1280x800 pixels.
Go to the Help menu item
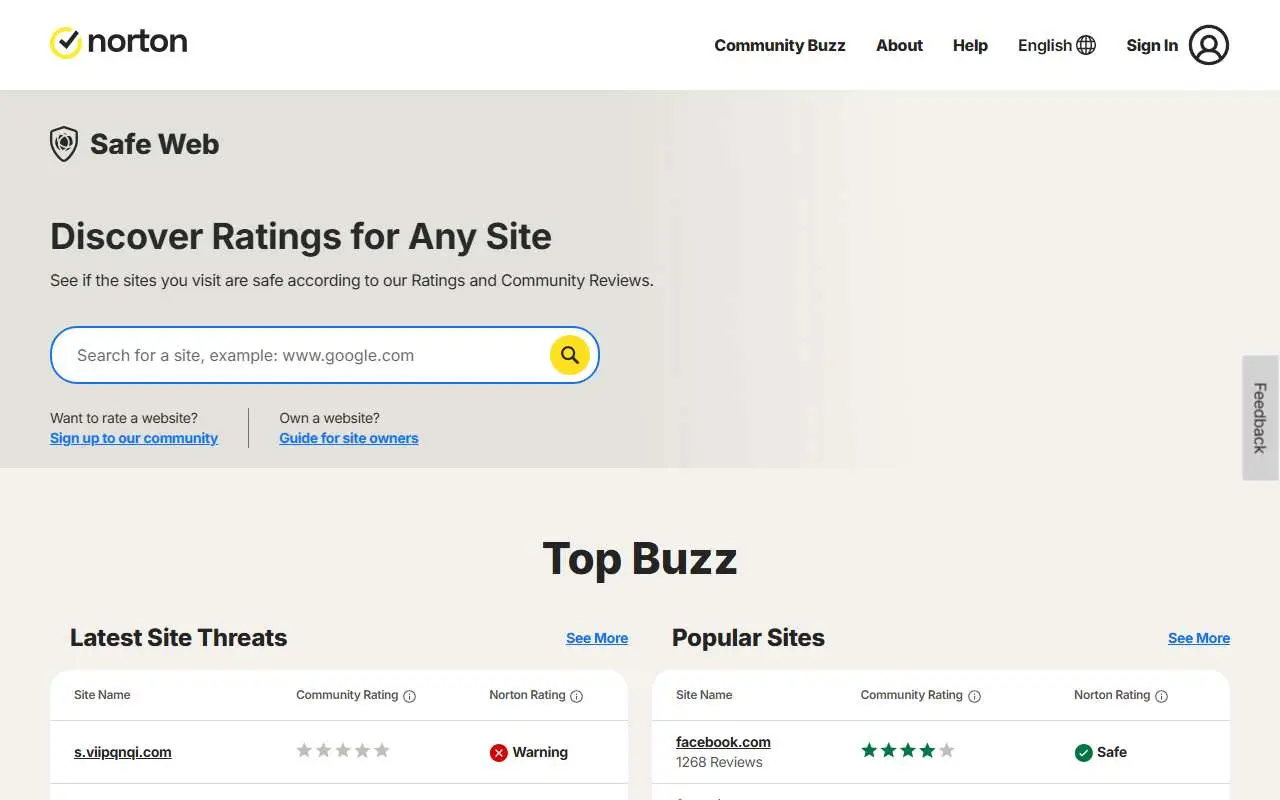[970, 45]
